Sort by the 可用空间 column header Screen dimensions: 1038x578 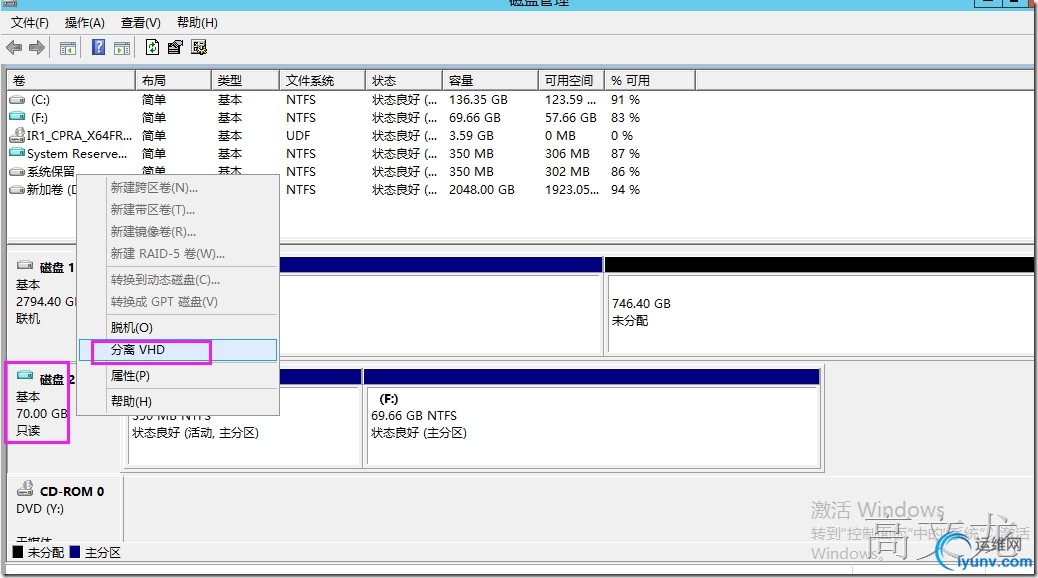571,80
